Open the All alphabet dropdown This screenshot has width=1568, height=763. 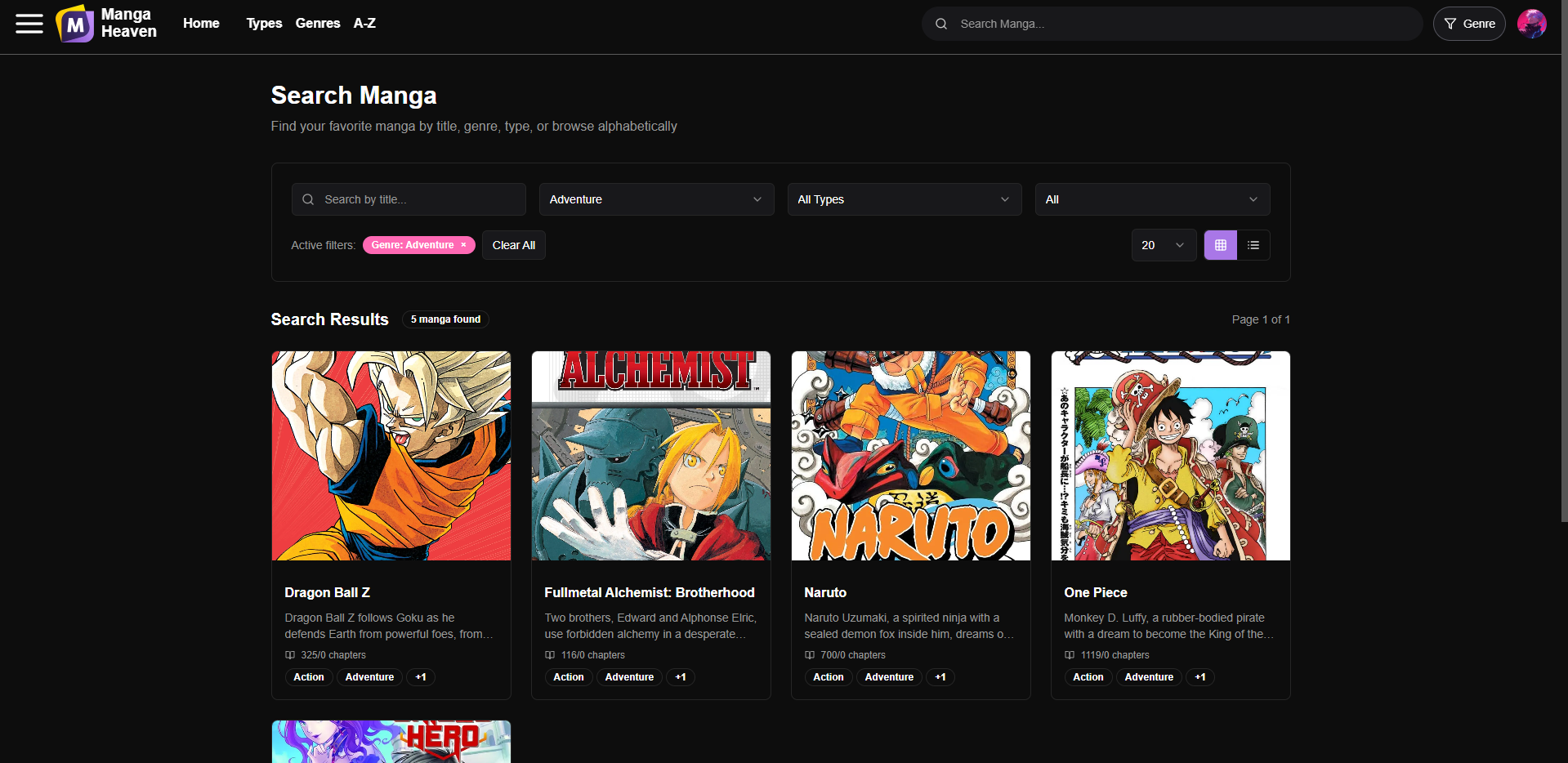(1152, 199)
